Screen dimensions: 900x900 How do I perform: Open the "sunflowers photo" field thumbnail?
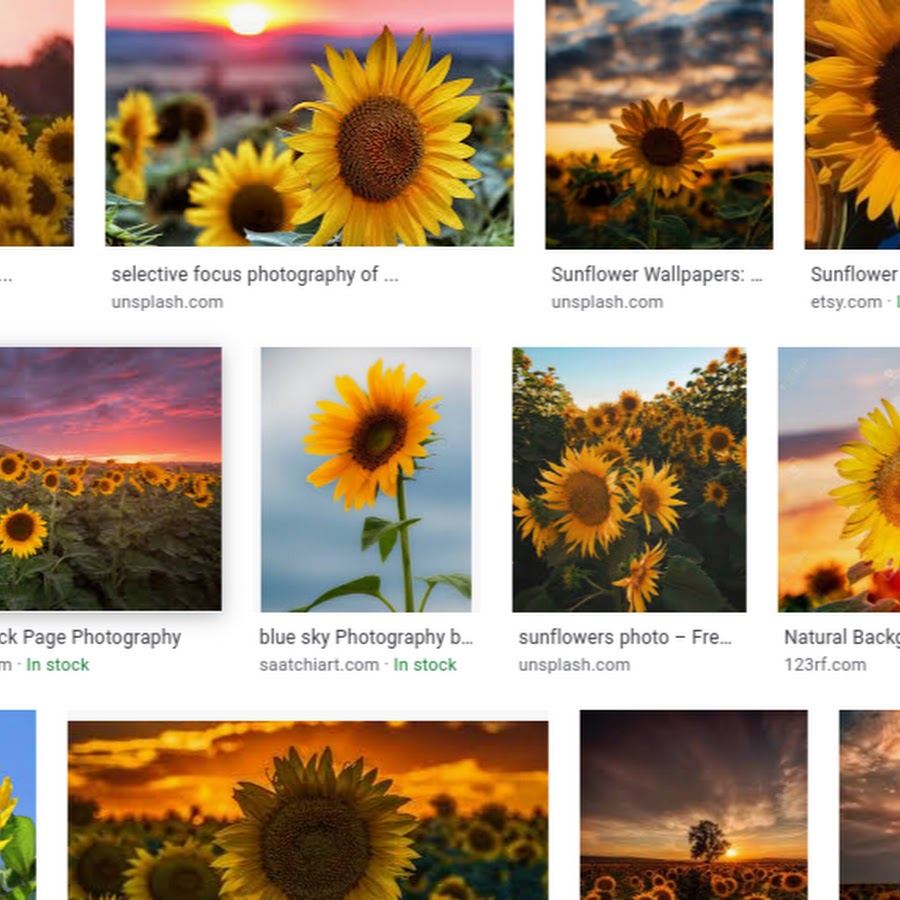(x=629, y=479)
